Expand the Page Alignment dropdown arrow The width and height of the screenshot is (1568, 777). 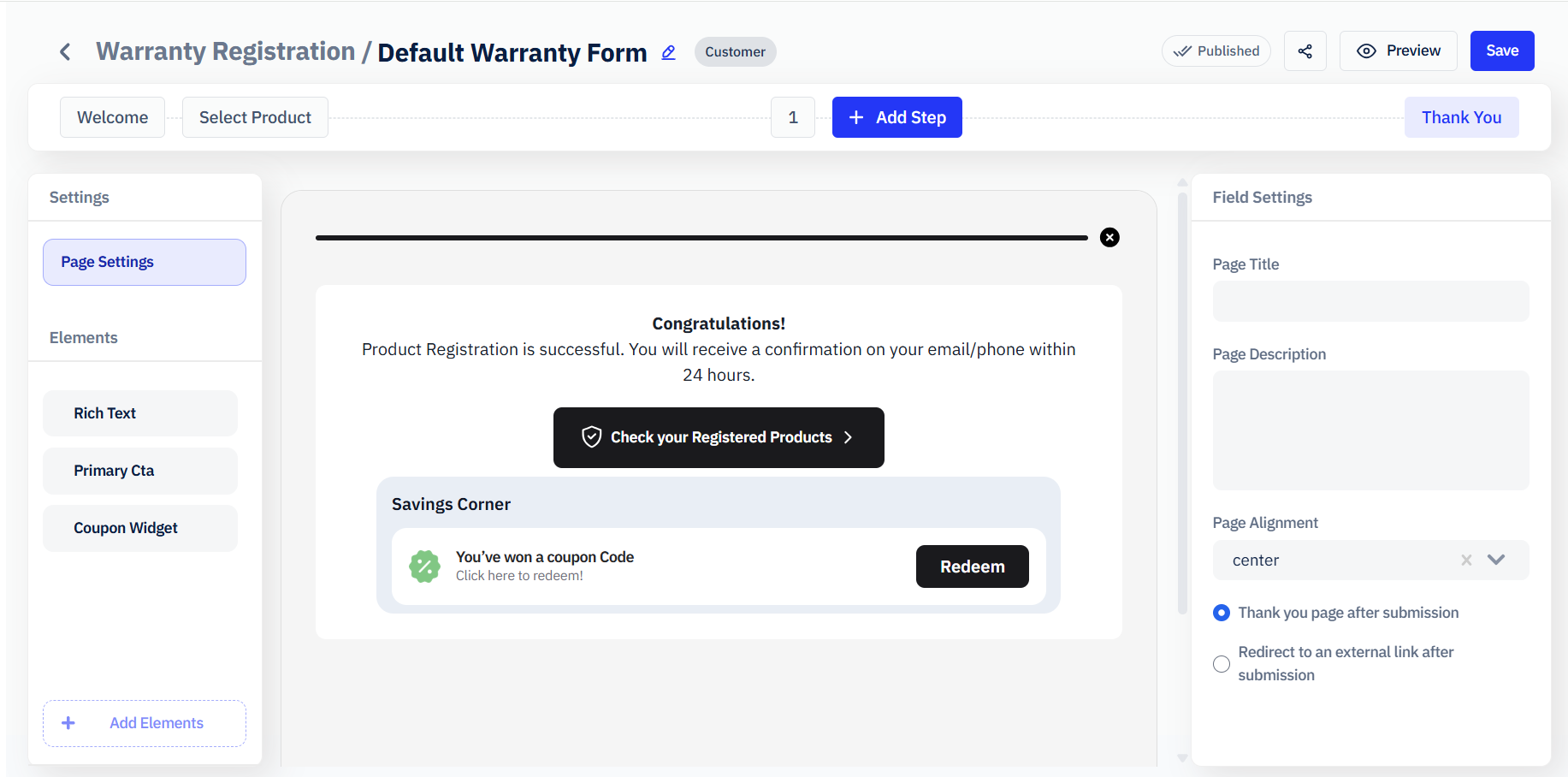click(x=1496, y=560)
